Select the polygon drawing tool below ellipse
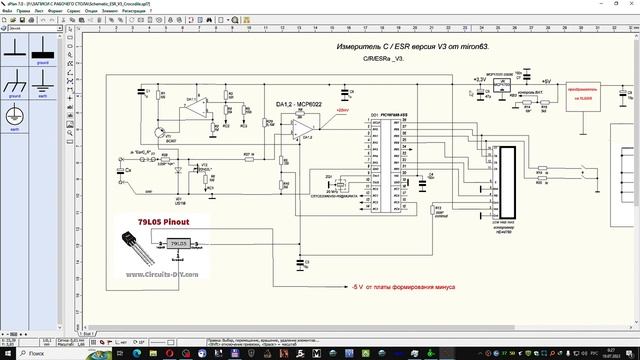 click(x=70, y=55)
